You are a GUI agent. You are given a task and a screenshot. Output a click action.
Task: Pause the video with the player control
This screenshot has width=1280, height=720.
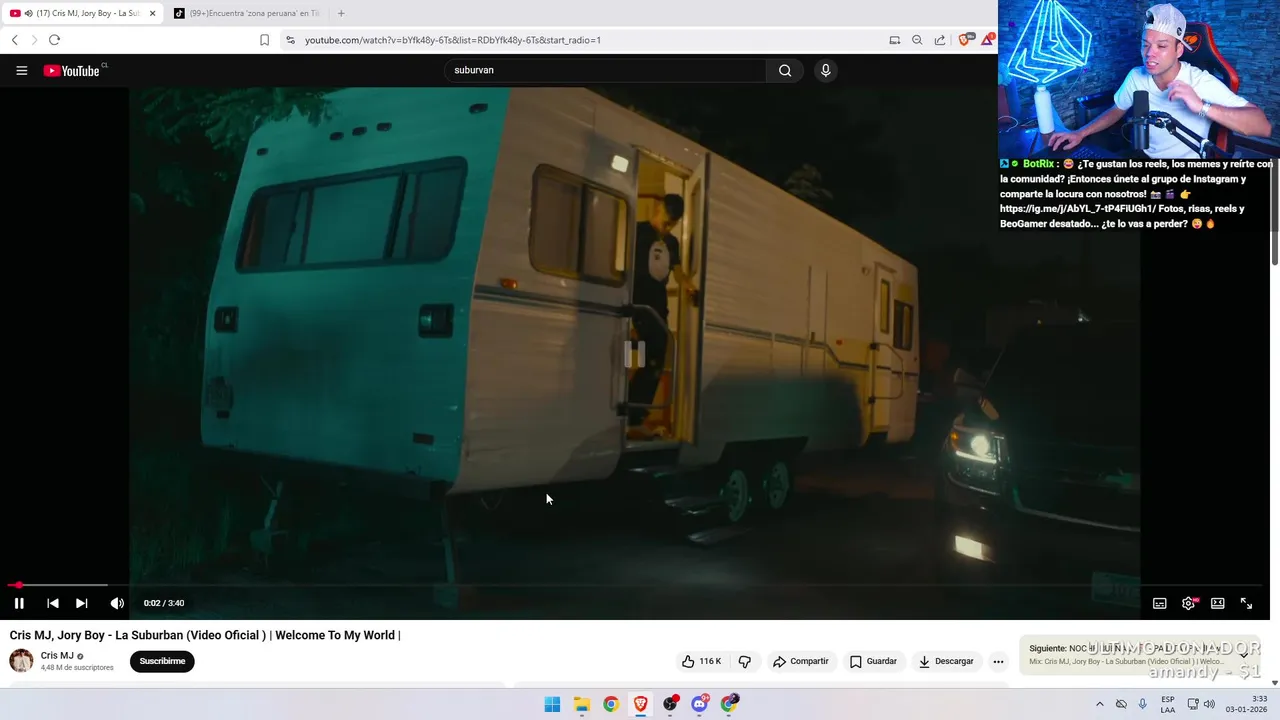19,603
